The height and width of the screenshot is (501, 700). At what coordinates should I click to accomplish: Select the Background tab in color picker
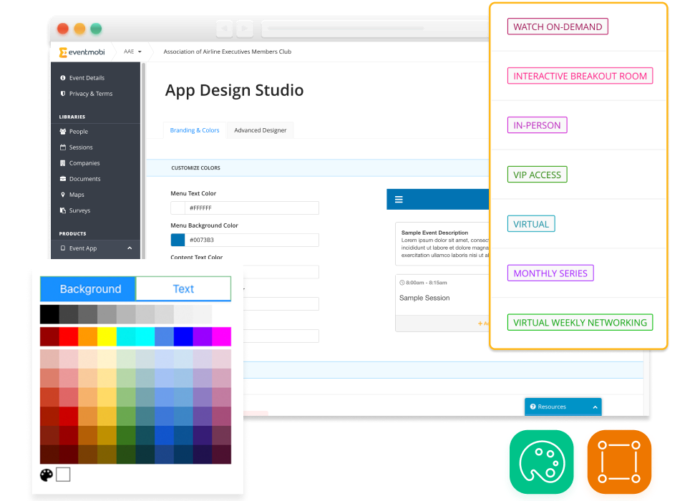(x=88, y=289)
